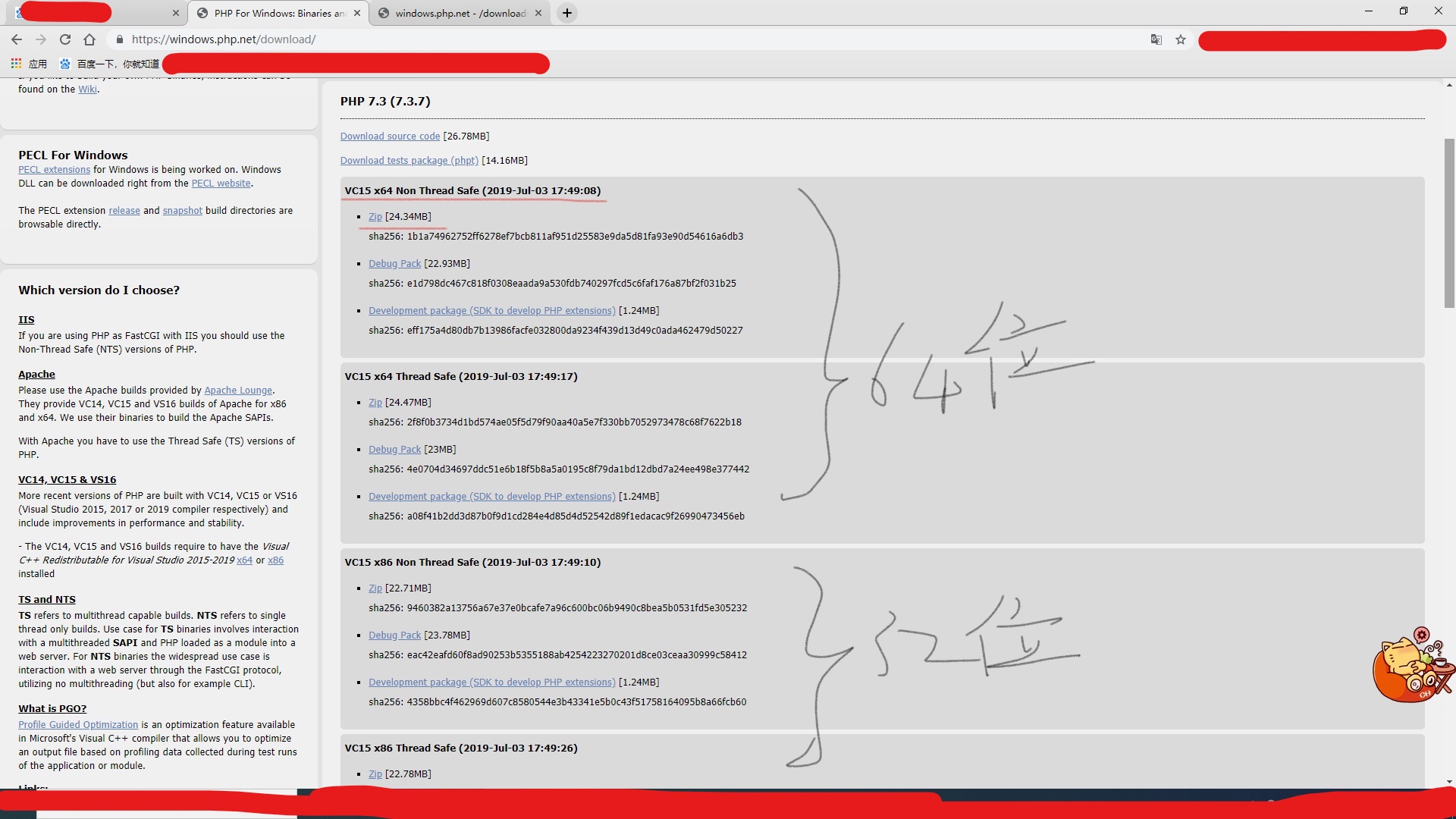Click the translate page icon
The image size is (1456, 819).
(x=1156, y=39)
